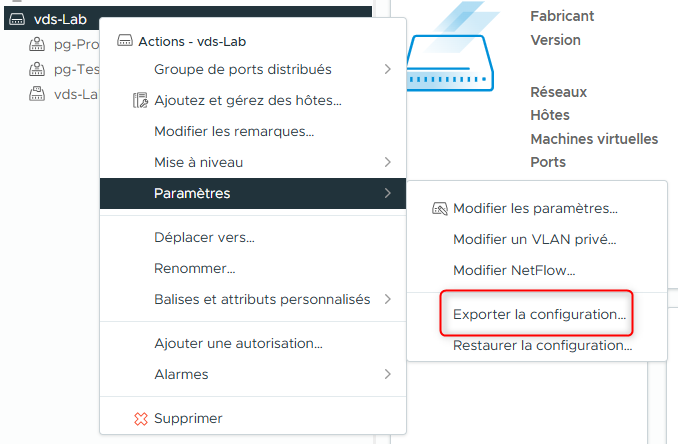Click the add and manage hosts icon

141,100
